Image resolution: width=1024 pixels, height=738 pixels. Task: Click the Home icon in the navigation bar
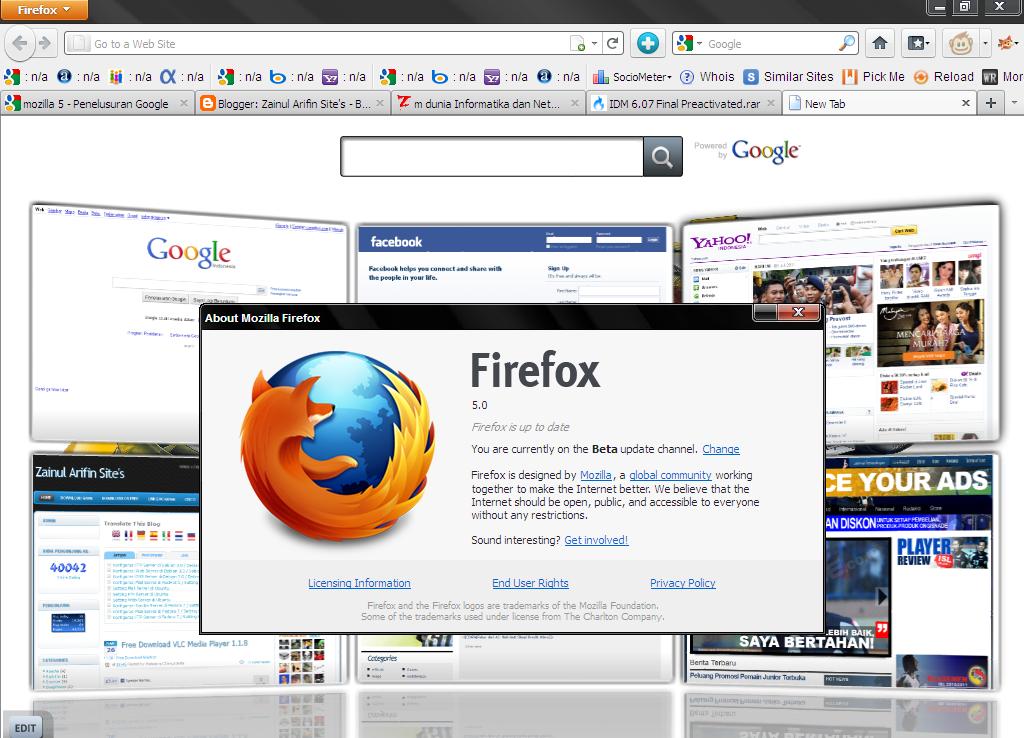tap(879, 44)
